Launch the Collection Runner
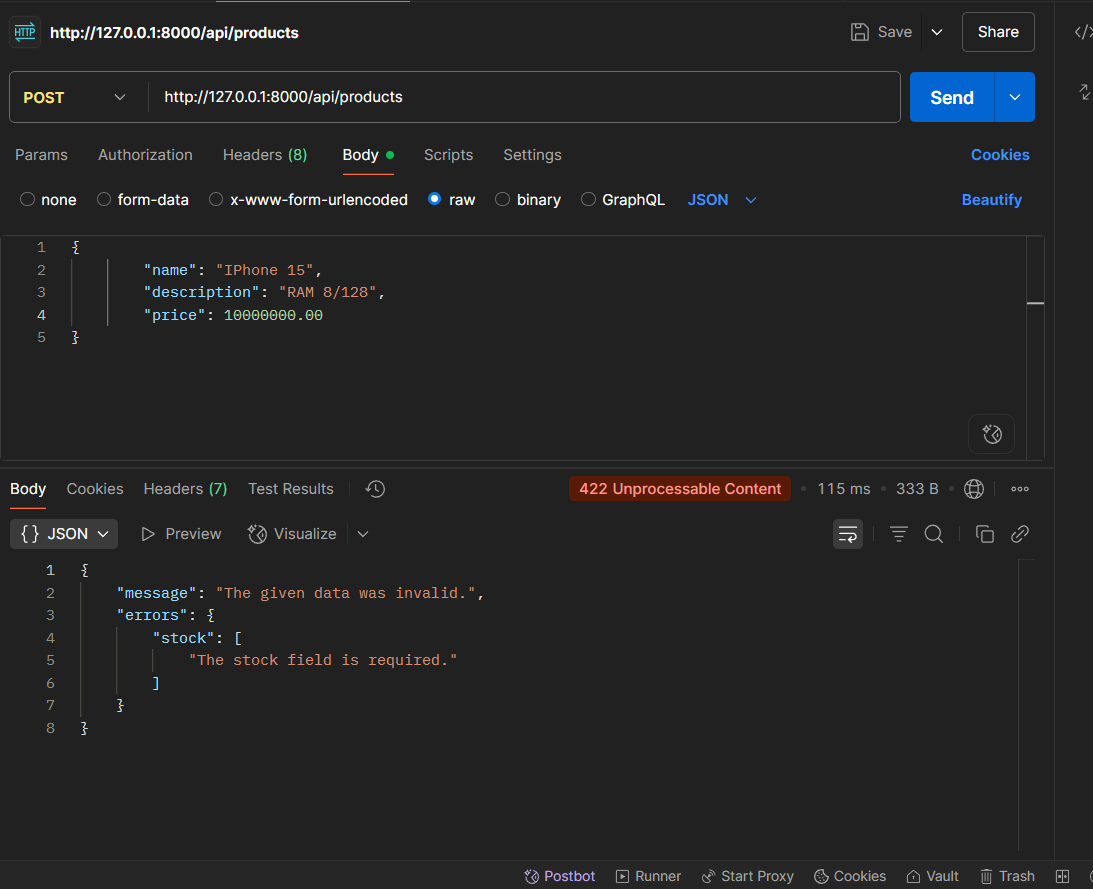 tap(648, 876)
